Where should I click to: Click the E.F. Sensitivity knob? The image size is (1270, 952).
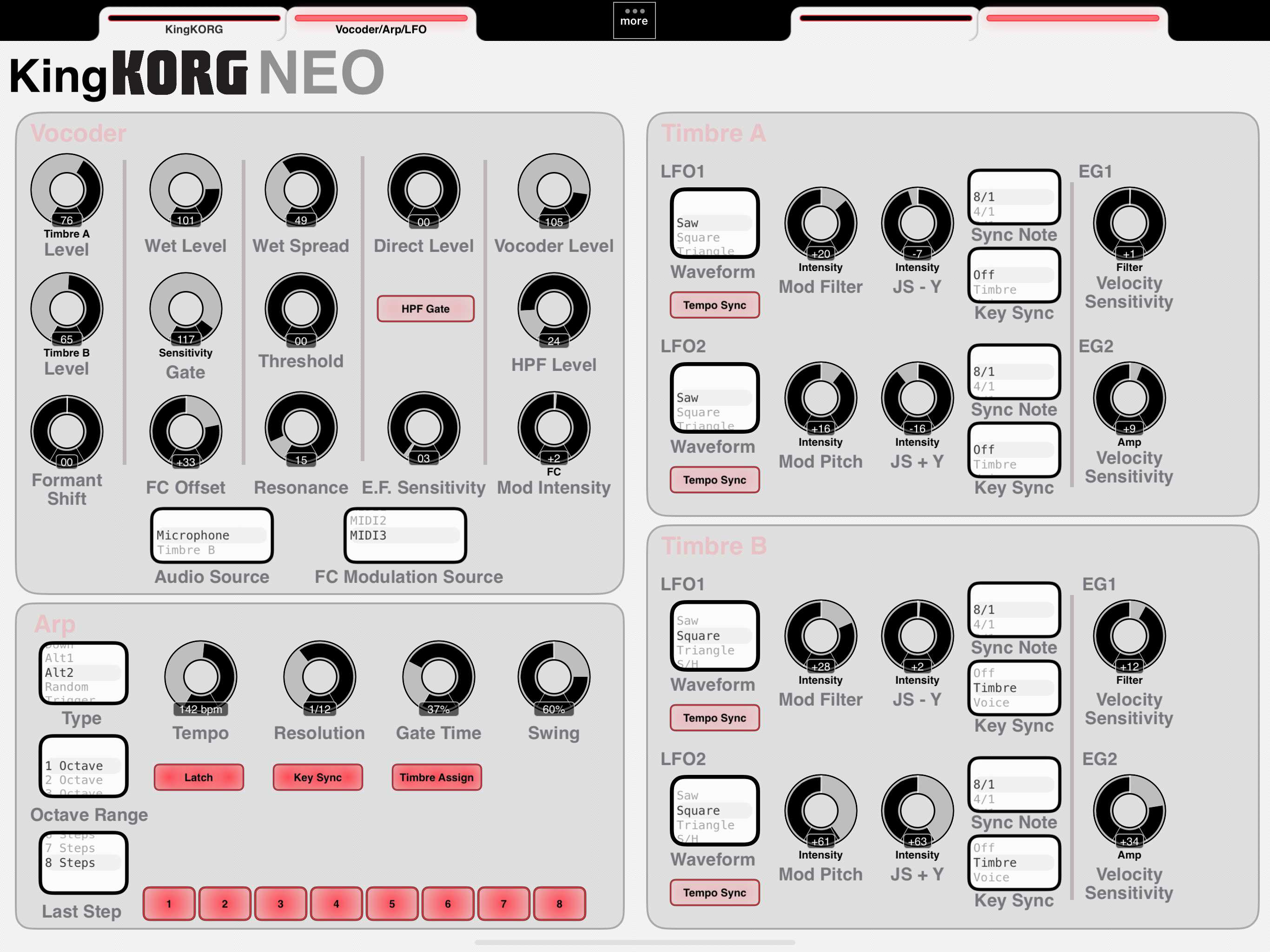pyautogui.click(x=423, y=428)
